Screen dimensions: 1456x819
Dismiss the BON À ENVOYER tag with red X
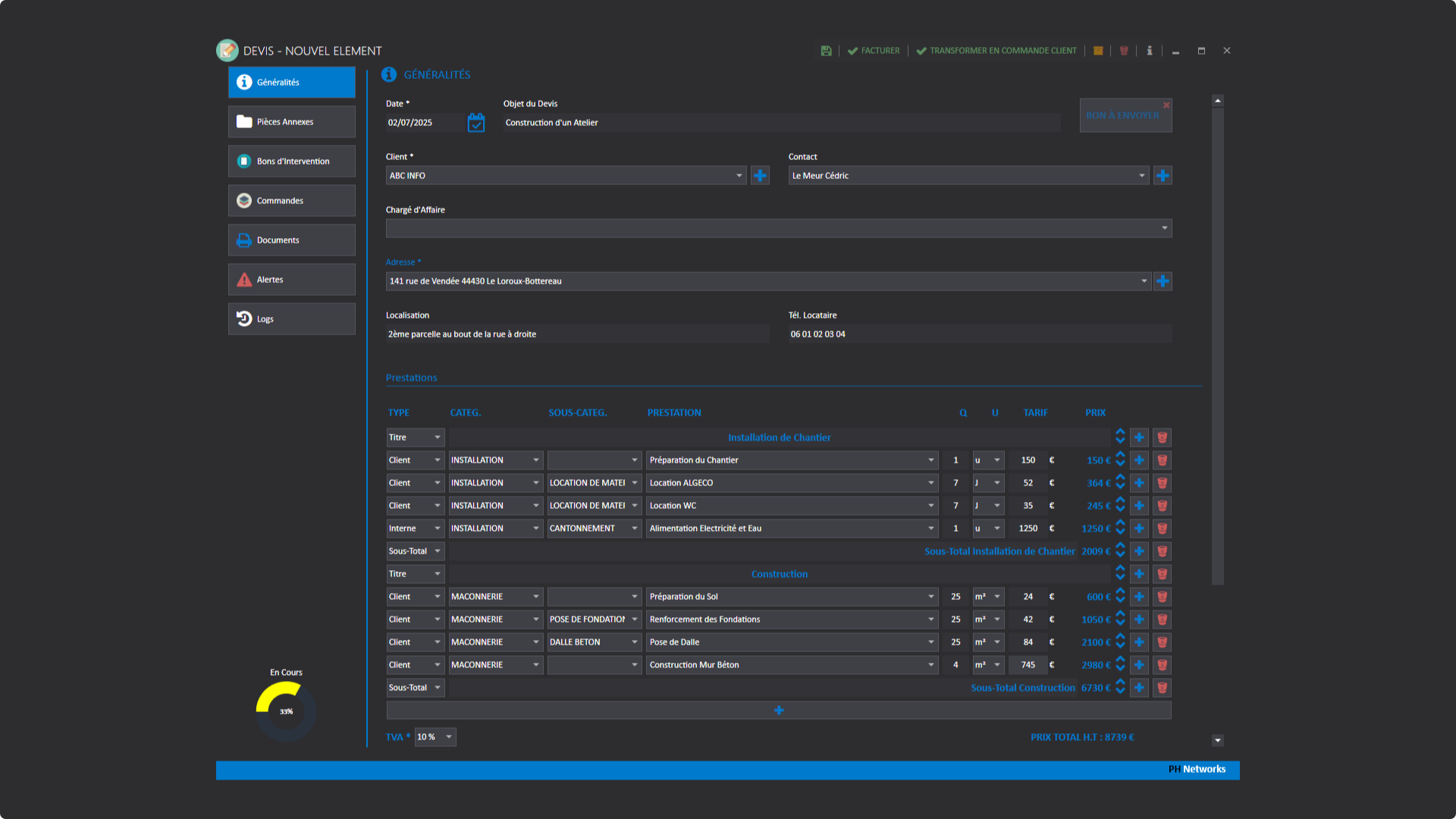(1166, 105)
